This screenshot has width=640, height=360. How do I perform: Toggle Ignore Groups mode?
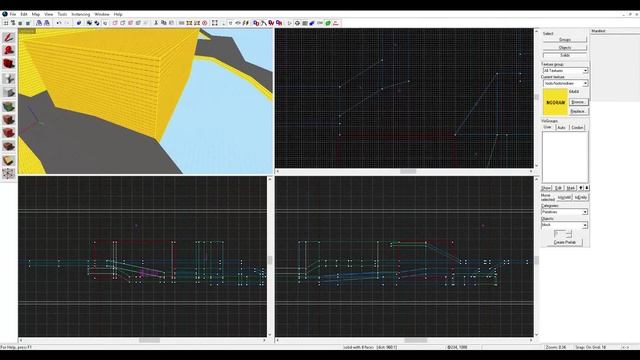pos(105,23)
